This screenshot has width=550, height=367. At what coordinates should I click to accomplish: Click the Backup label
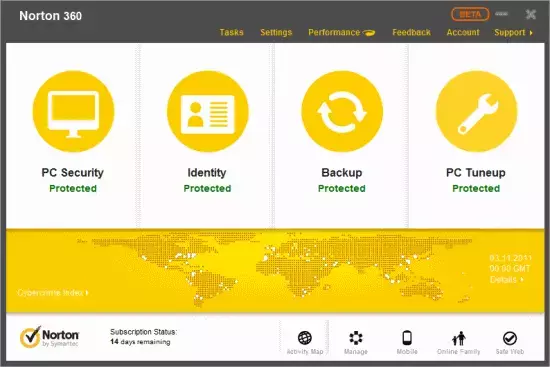pos(342,173)
